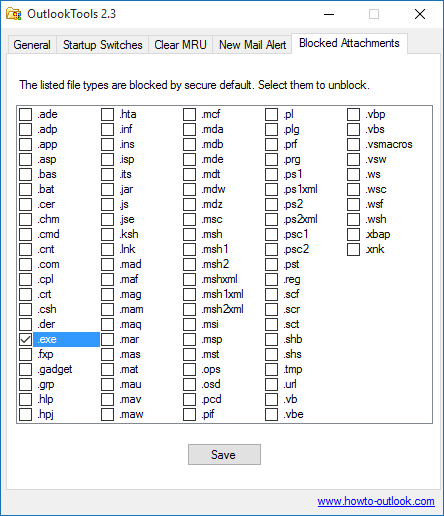Tick the .pst checkbox
Screen dimensions: 444x516
tap(271, 264)
